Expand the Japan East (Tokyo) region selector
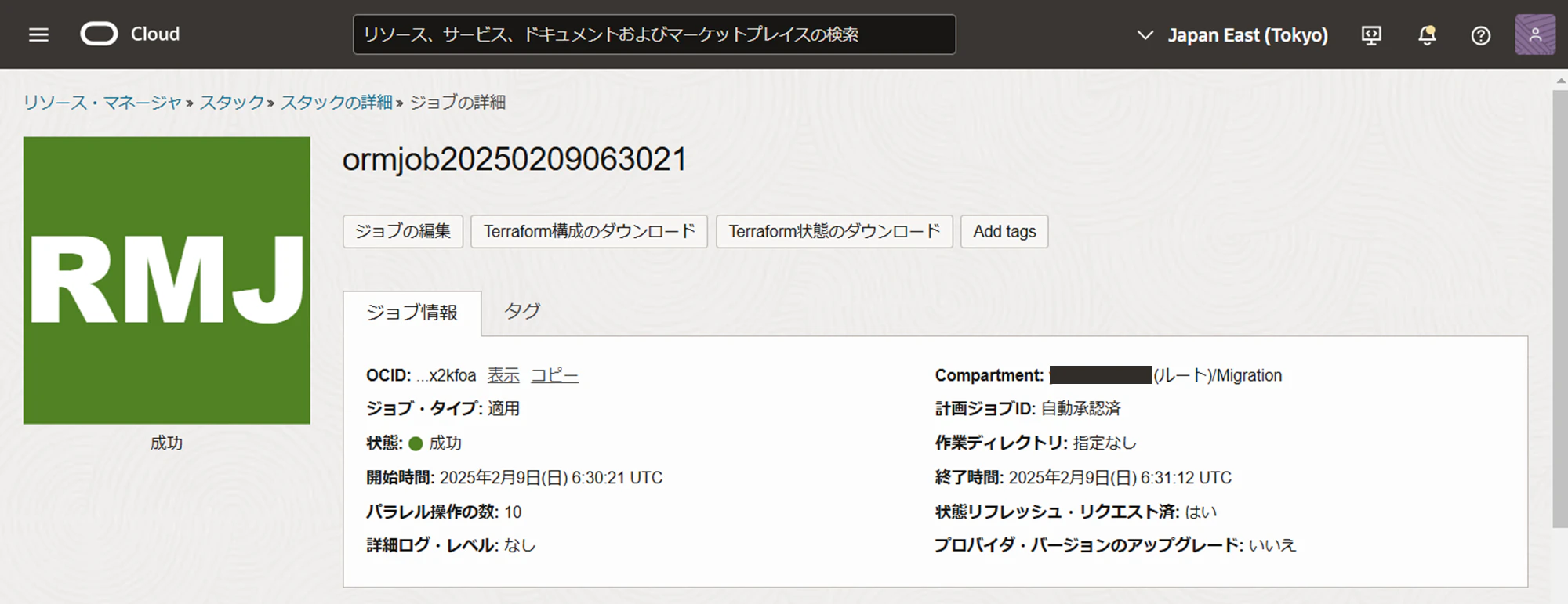1568x604 pixels. (x=1232, y=35)
